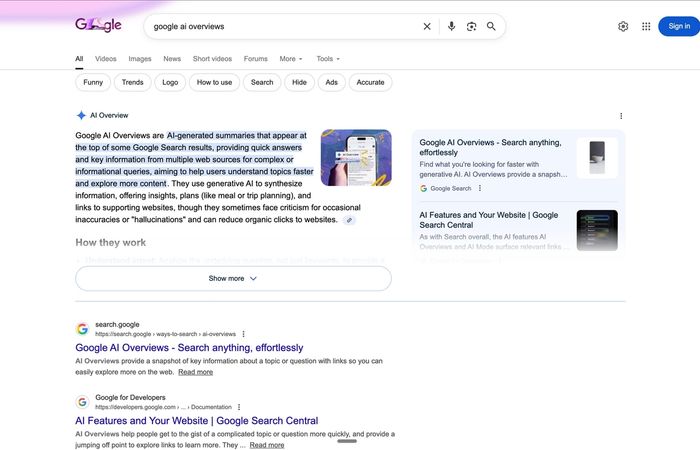Select the Funny refinement chip
Viewport: 700px width, 450px height.
[x=93, y=83]
